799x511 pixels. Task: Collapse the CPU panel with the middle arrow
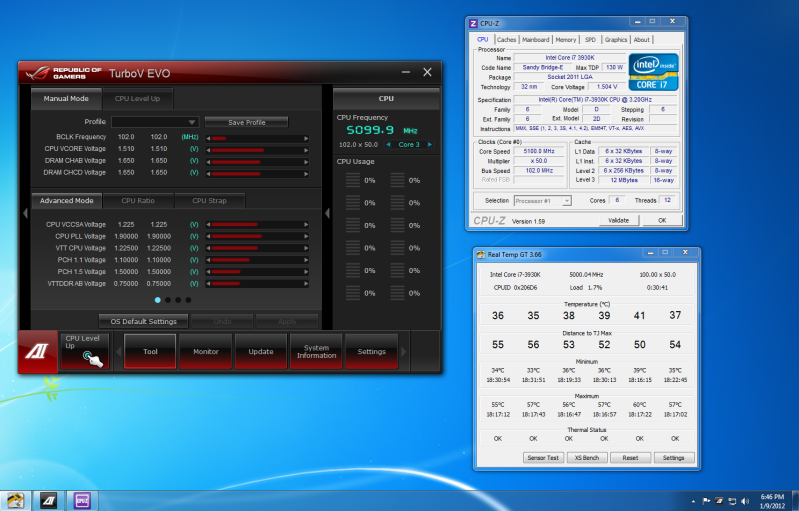point(327,213)
